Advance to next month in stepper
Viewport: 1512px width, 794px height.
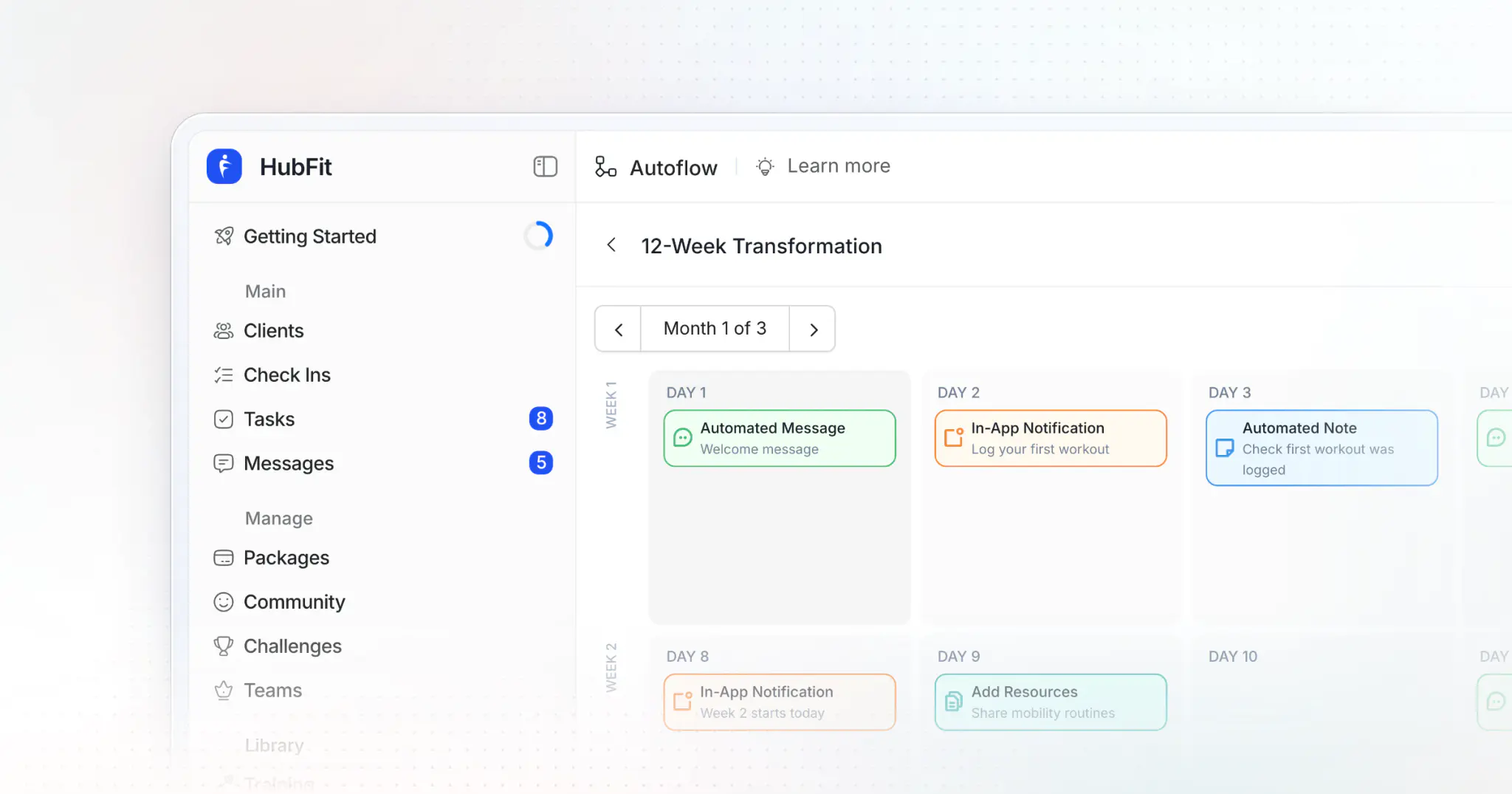pos(813,329)
